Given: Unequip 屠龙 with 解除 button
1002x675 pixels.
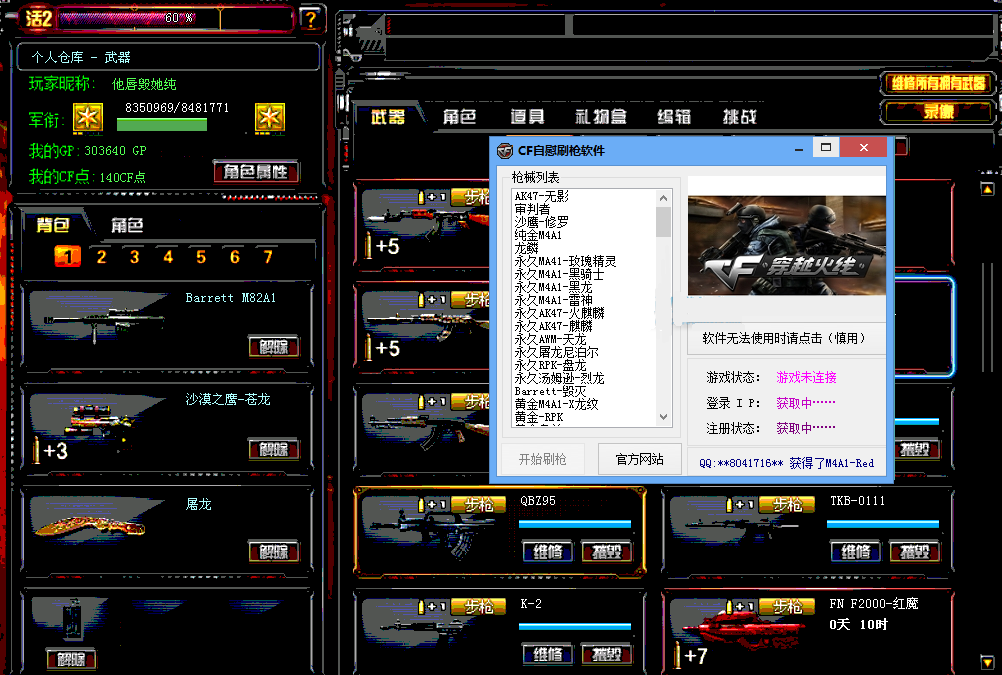Looking at the screenshot, I should (x=274, y=552).
